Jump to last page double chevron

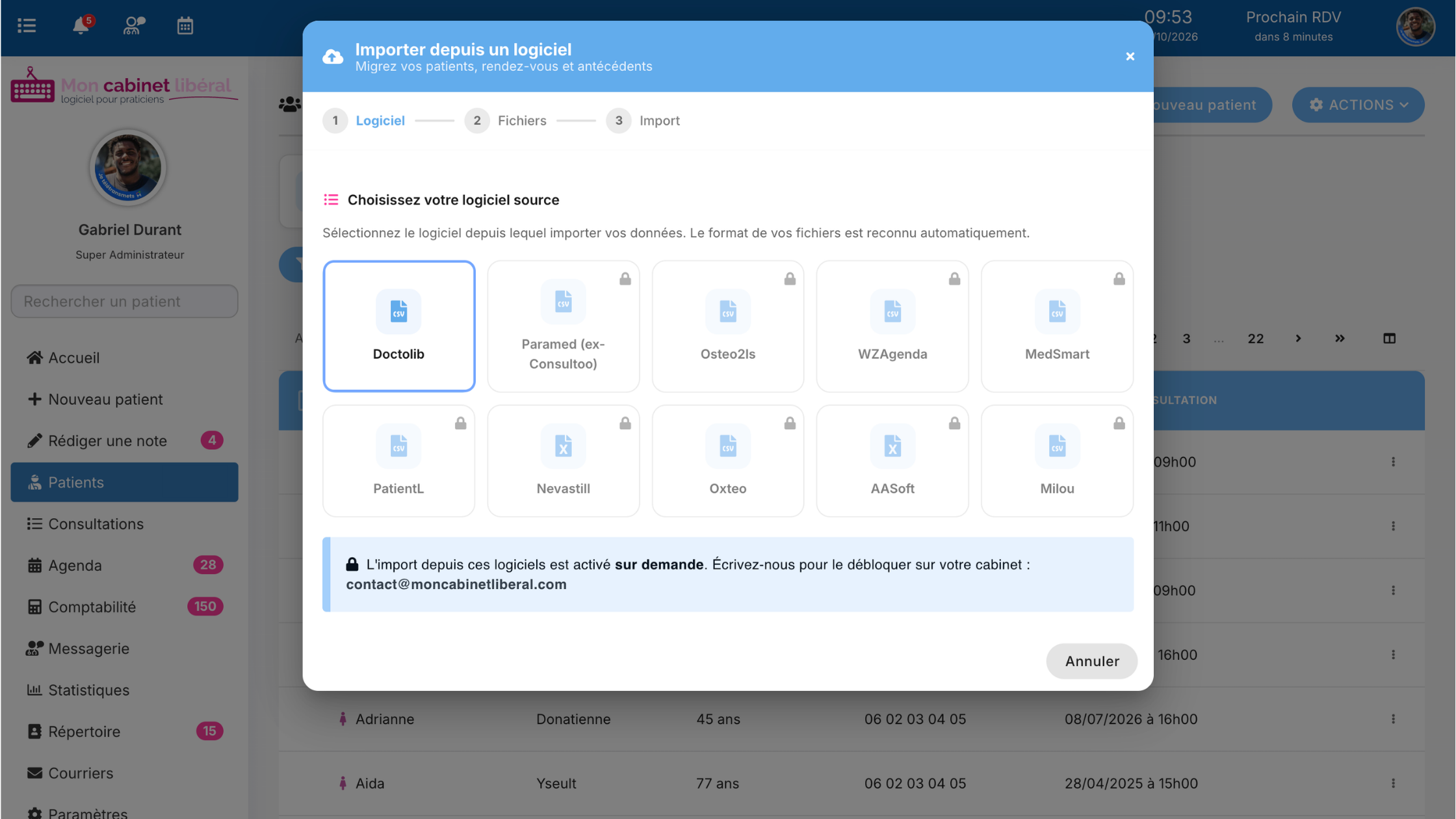[x=1340, y=339]
